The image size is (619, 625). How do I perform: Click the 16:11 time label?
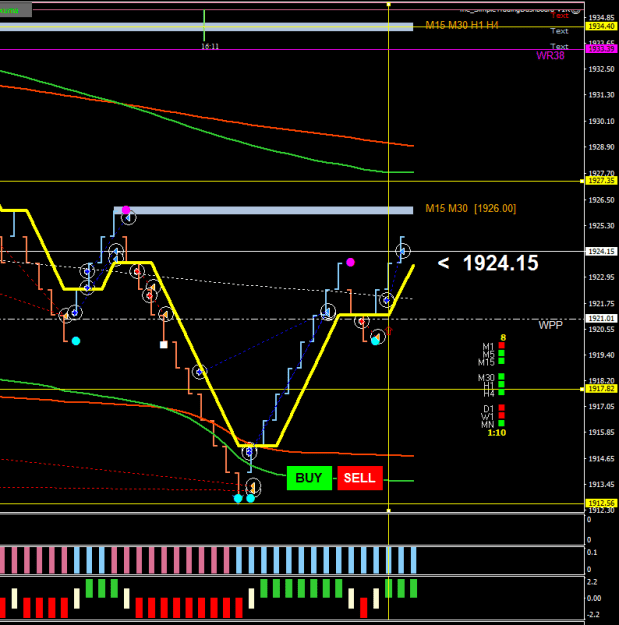coord(210,46)
